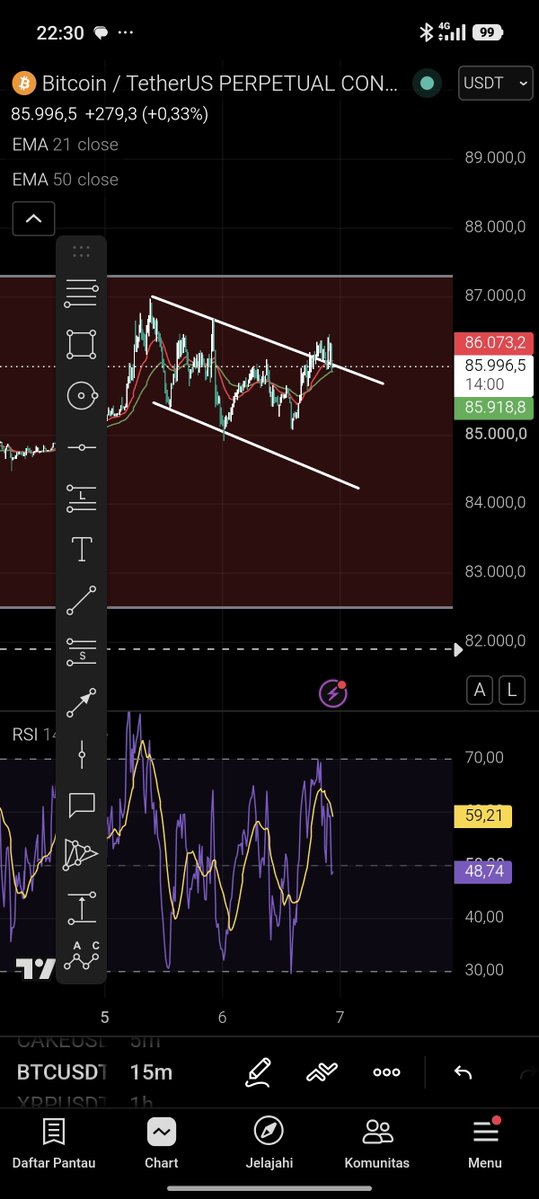The image size is (539, 1199).
Task: Select the Rectangle drawing tool
Action: pyautogui.click(x=82, y=345)
